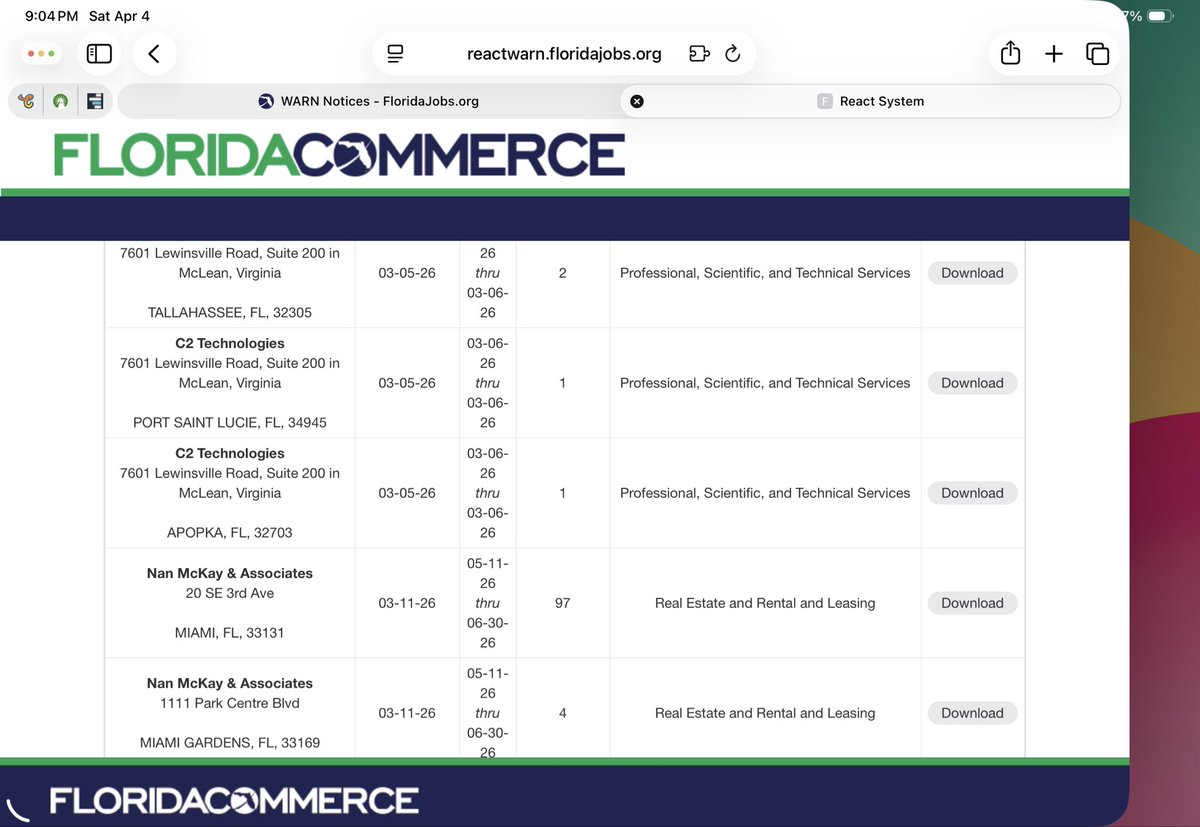This screenshot has width=1200, height=827.
Task: Select notice date 03-05-26 in Apopka row
Action: point(407,493)
